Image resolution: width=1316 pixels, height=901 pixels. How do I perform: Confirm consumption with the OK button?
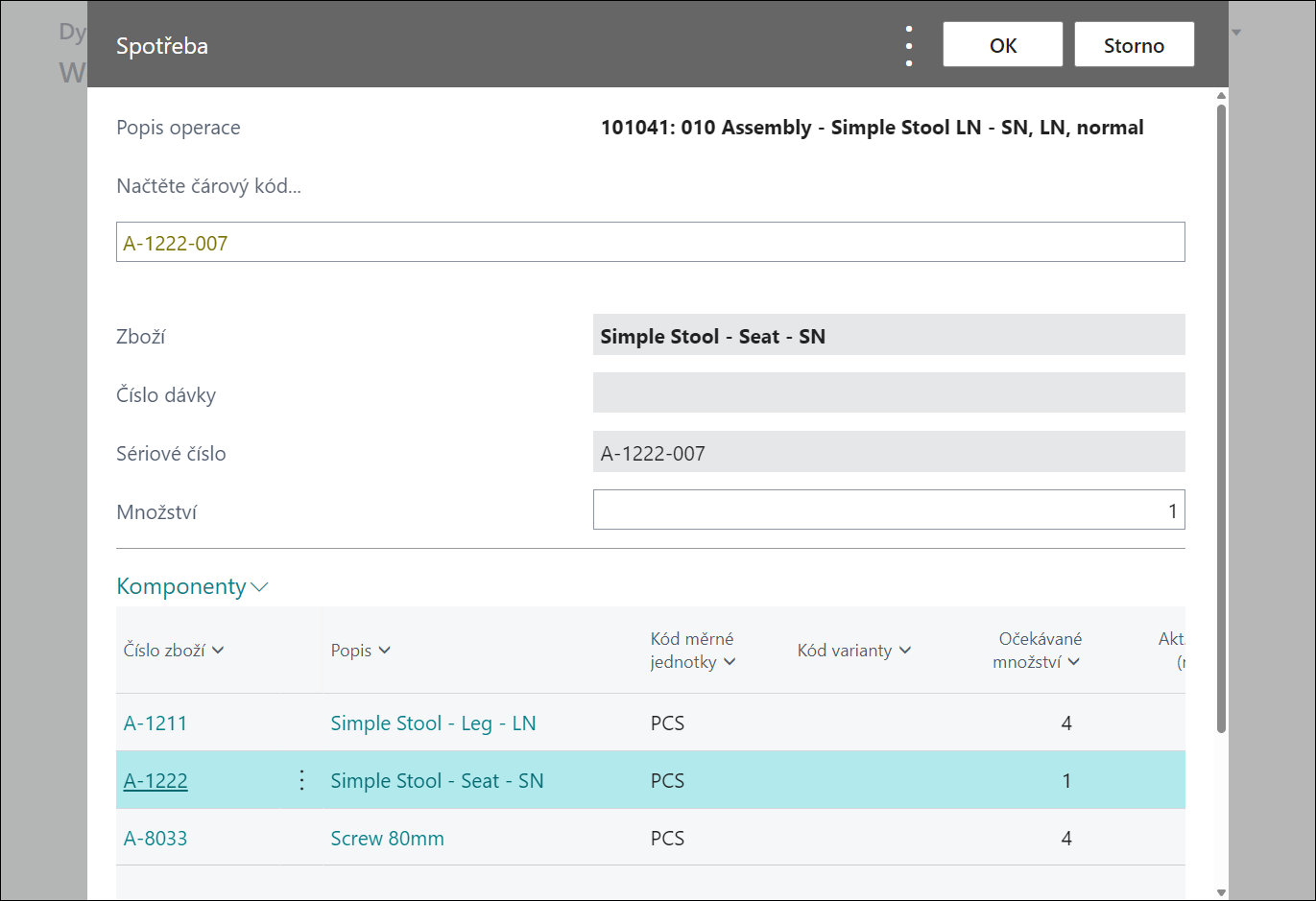pyautogui.click(x=1003, y=45)
